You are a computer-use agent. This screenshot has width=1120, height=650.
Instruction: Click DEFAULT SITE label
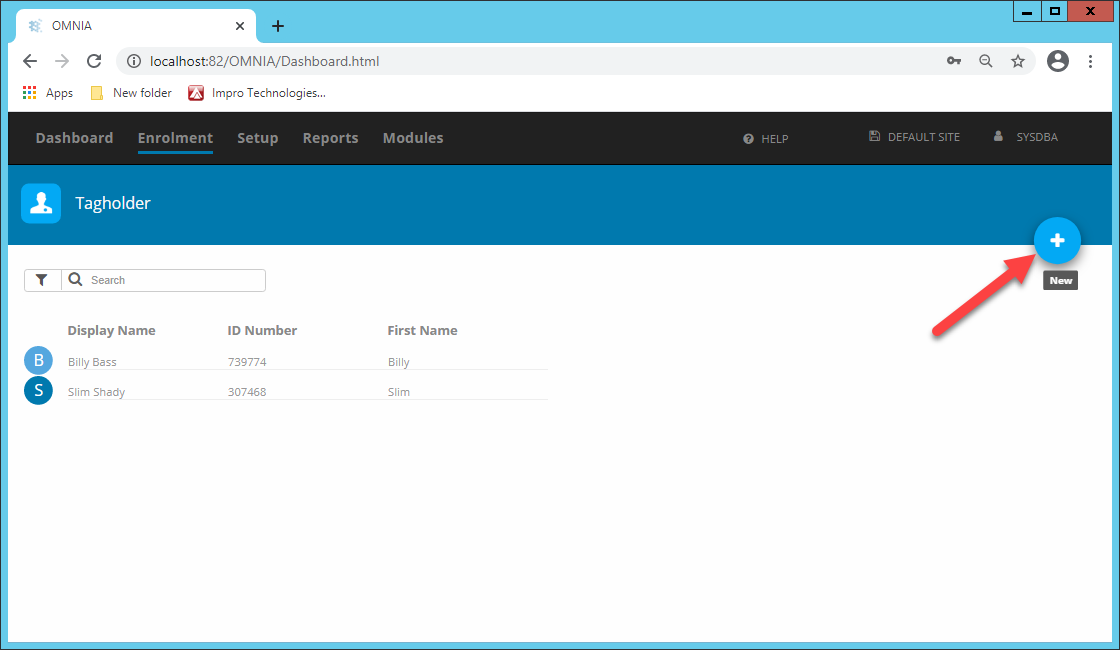point(924,136)
